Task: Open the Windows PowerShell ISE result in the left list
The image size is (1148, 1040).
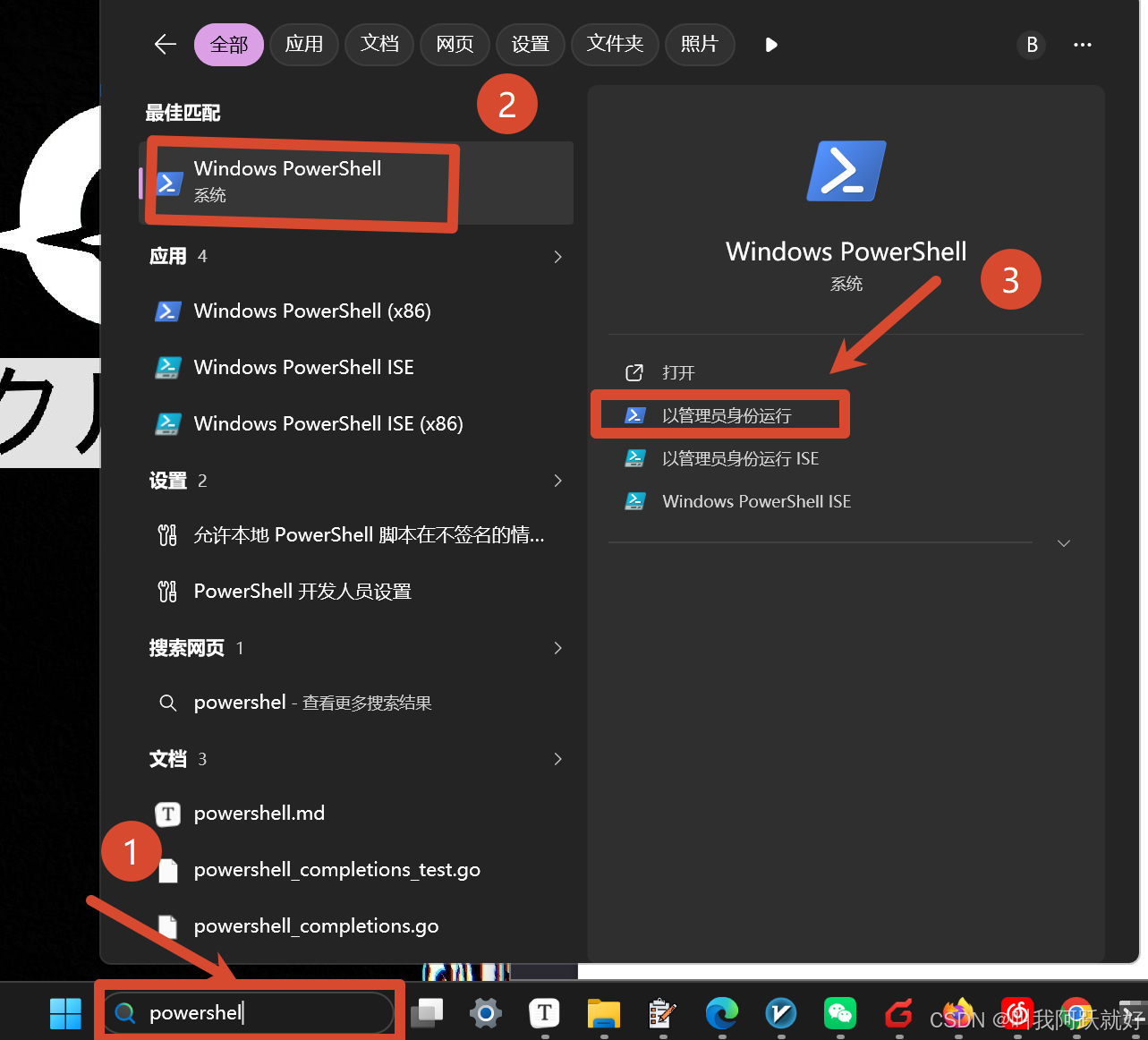Action: tap(356, 368)
